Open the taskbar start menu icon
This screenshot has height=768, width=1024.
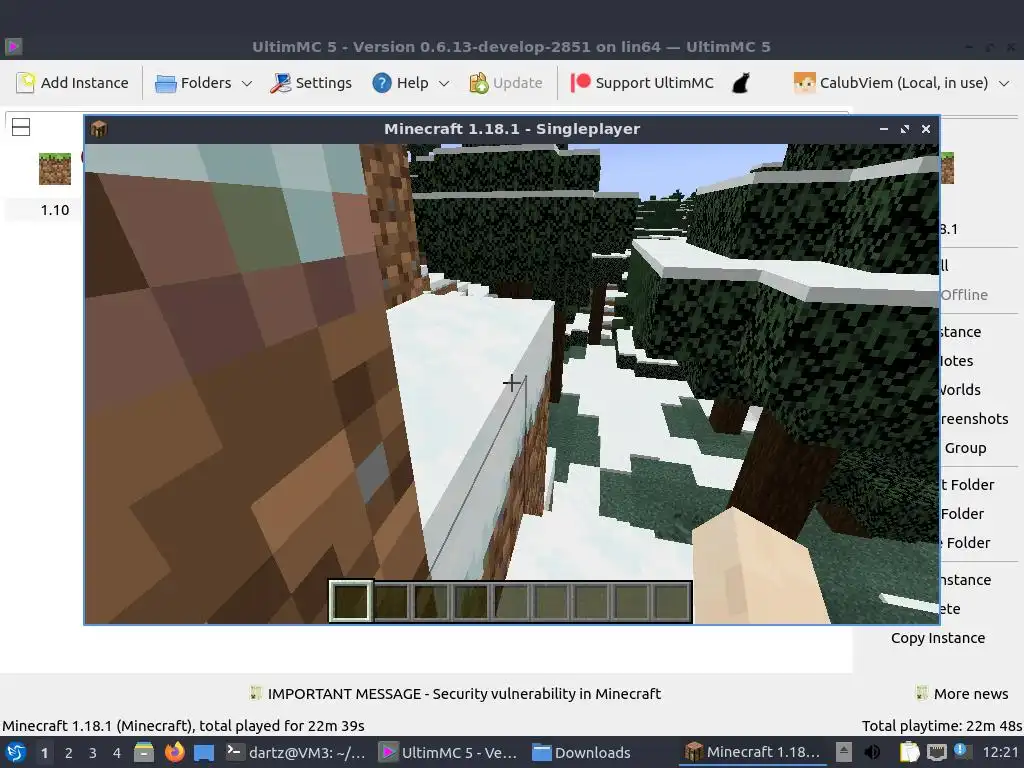click(16, 752)
